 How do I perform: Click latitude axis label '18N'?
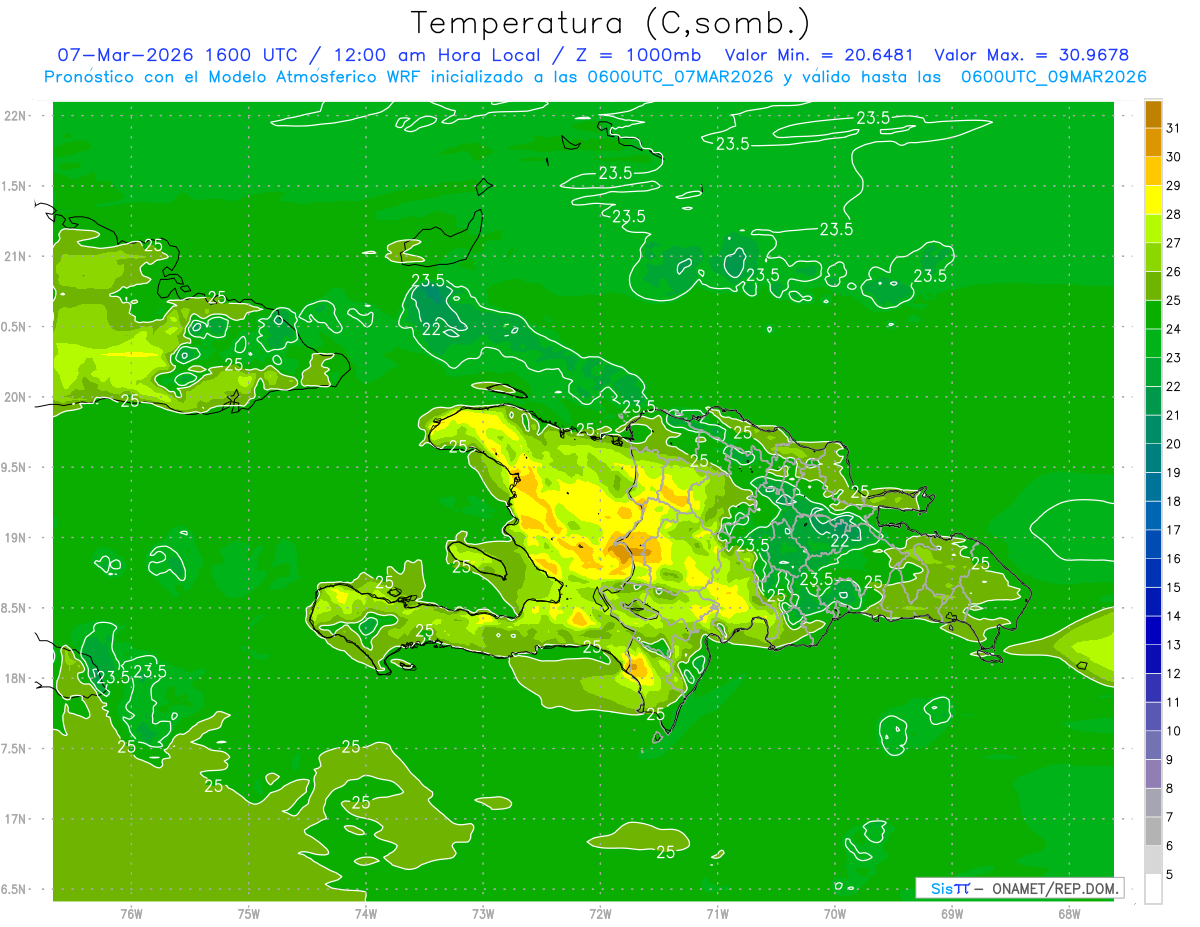(x=16, y=678)
